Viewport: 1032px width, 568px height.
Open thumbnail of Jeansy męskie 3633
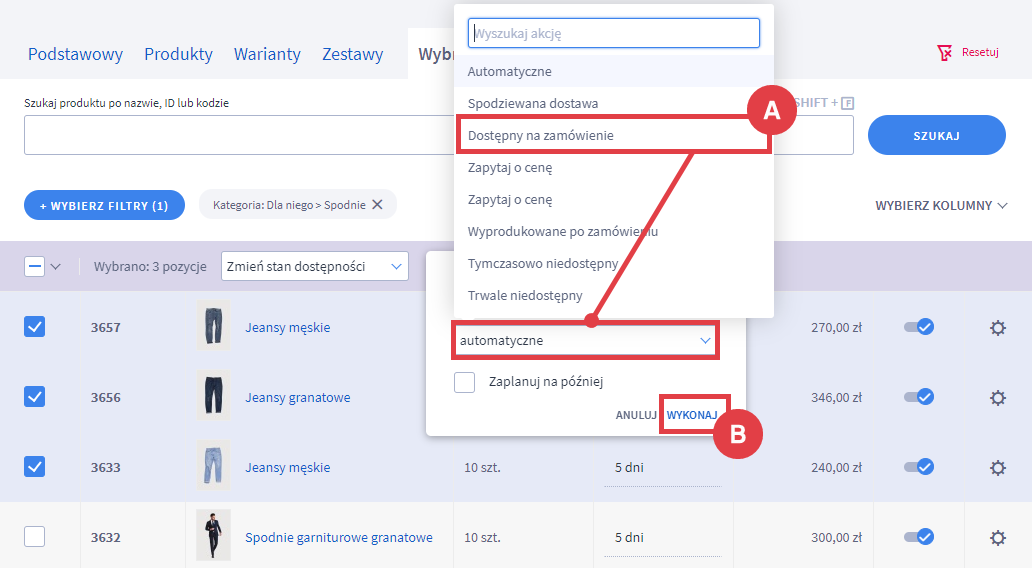pyautogui.click(x=214, y=465)
